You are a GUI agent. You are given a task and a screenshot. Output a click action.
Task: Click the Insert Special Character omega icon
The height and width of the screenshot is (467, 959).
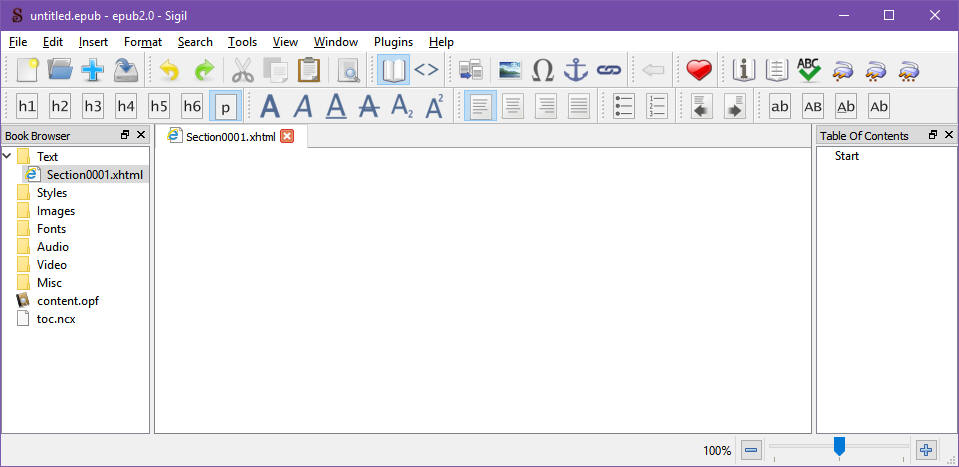(542, 70)
